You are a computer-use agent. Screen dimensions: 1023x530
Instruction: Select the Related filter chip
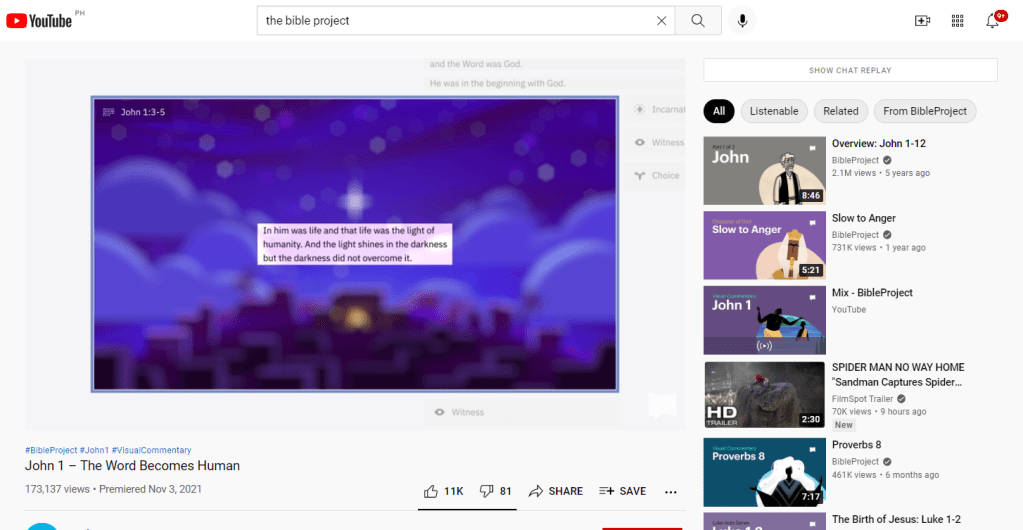(x=840, y=111)
